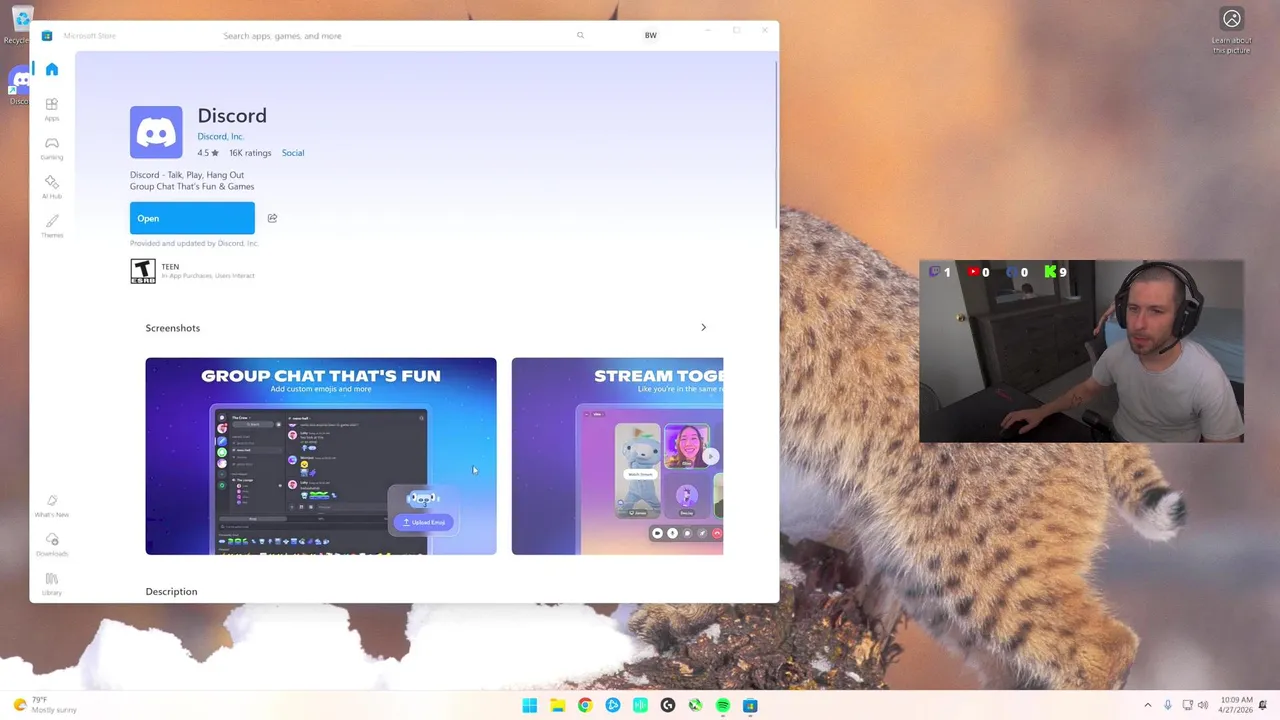Open the Apps section in sidebar
The height and width of the screenshot is (720, 1280).
click(x=52, y=109)
